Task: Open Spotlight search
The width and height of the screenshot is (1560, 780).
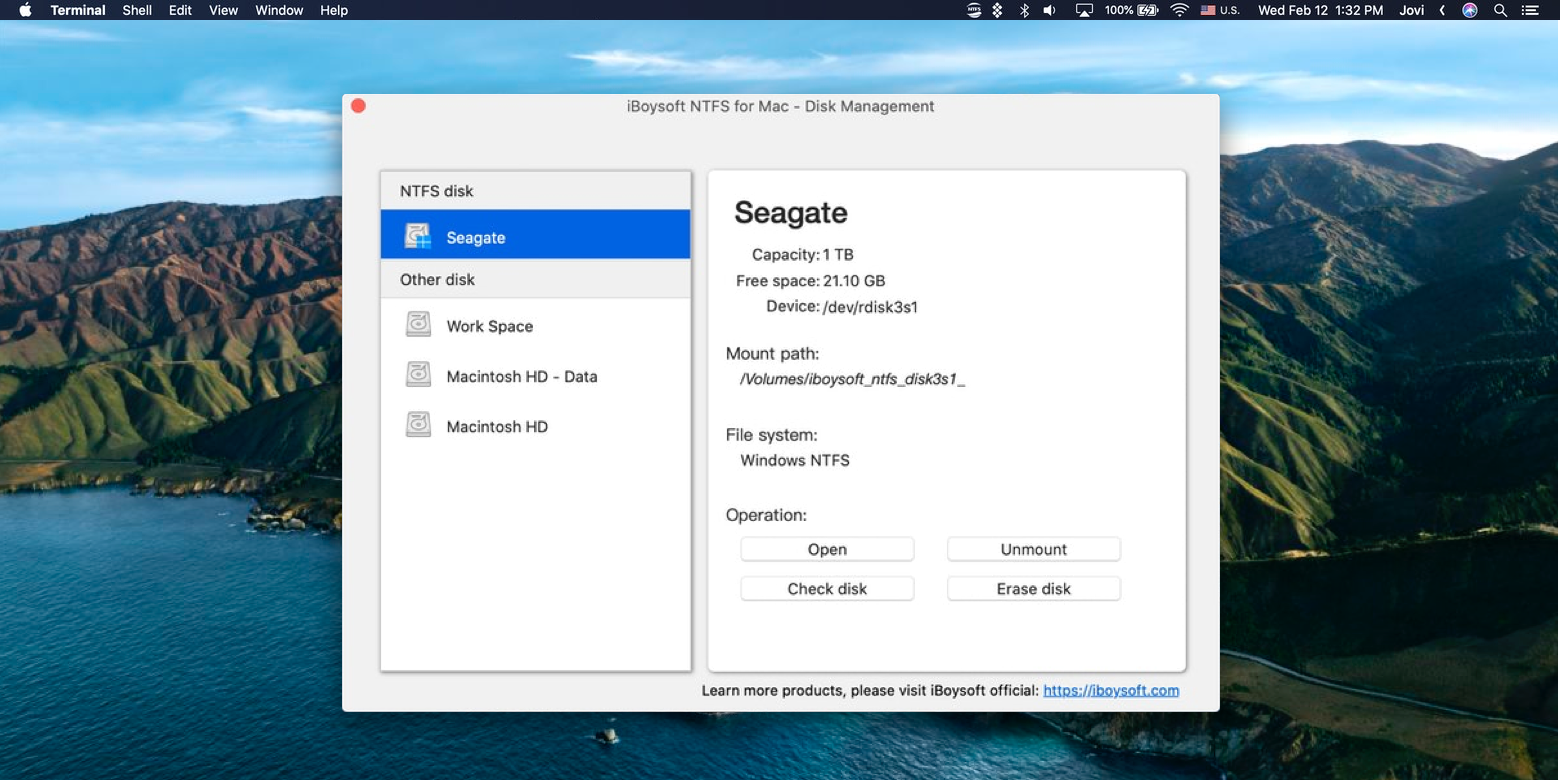Action: pyautogui.click(x=1500, y=10)
